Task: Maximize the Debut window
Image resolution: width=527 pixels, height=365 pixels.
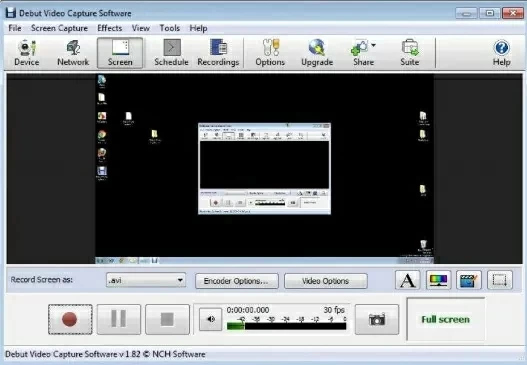Action: (x=489, y=13)
